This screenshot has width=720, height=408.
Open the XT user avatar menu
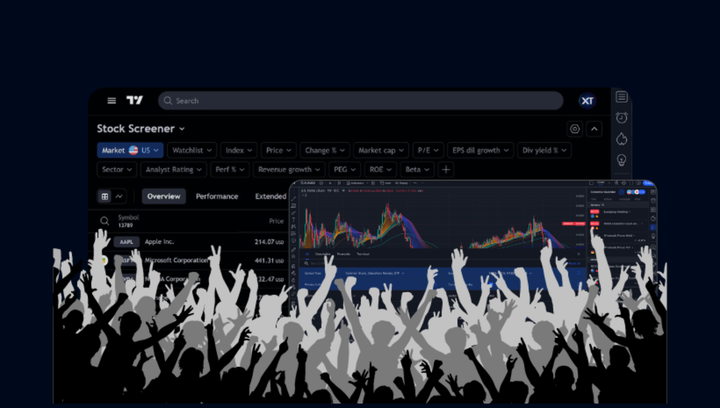(587, 101)
